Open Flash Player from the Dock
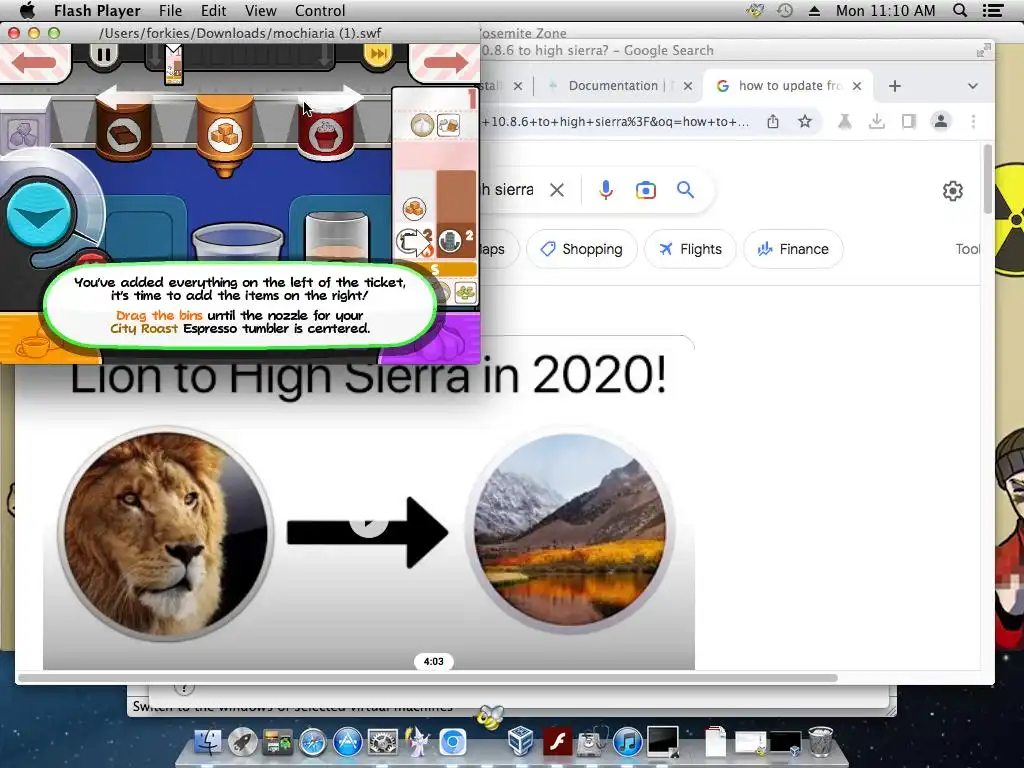The image size is (1024, 768). point(557,743)
